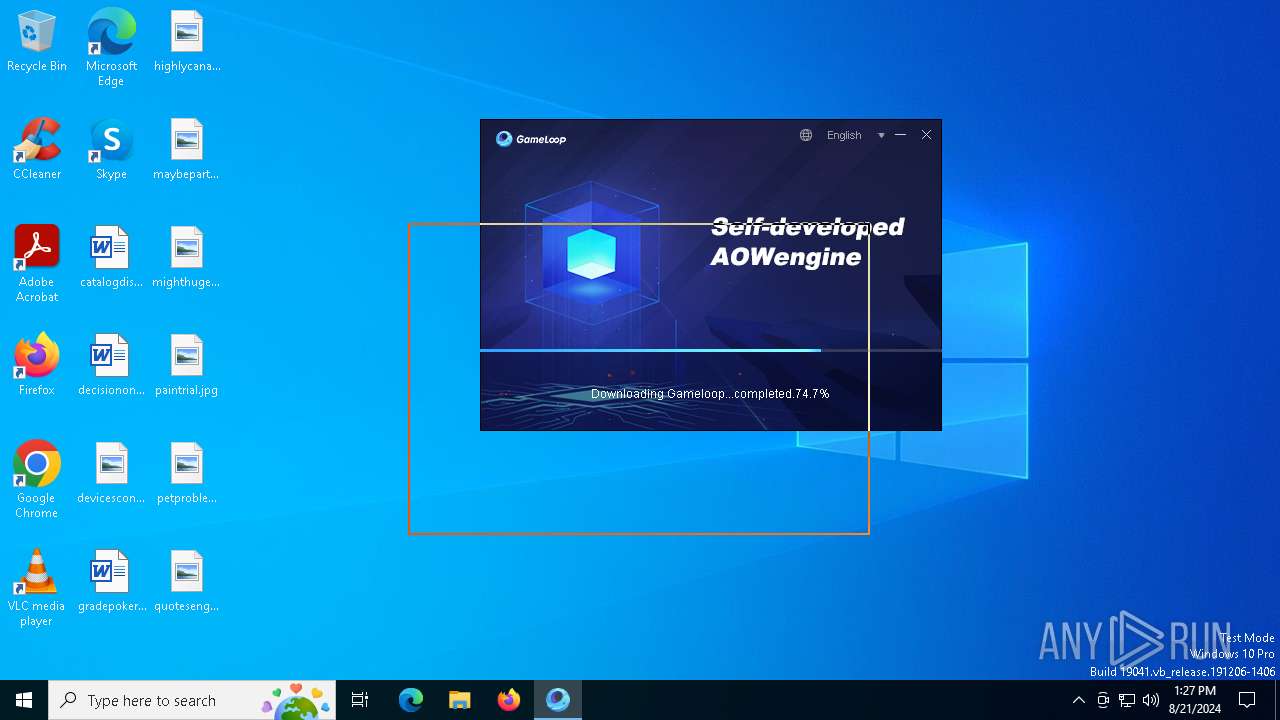Open the taskbar clock and date
The image size is (1280, 720).
click(x=1195, y=700)
